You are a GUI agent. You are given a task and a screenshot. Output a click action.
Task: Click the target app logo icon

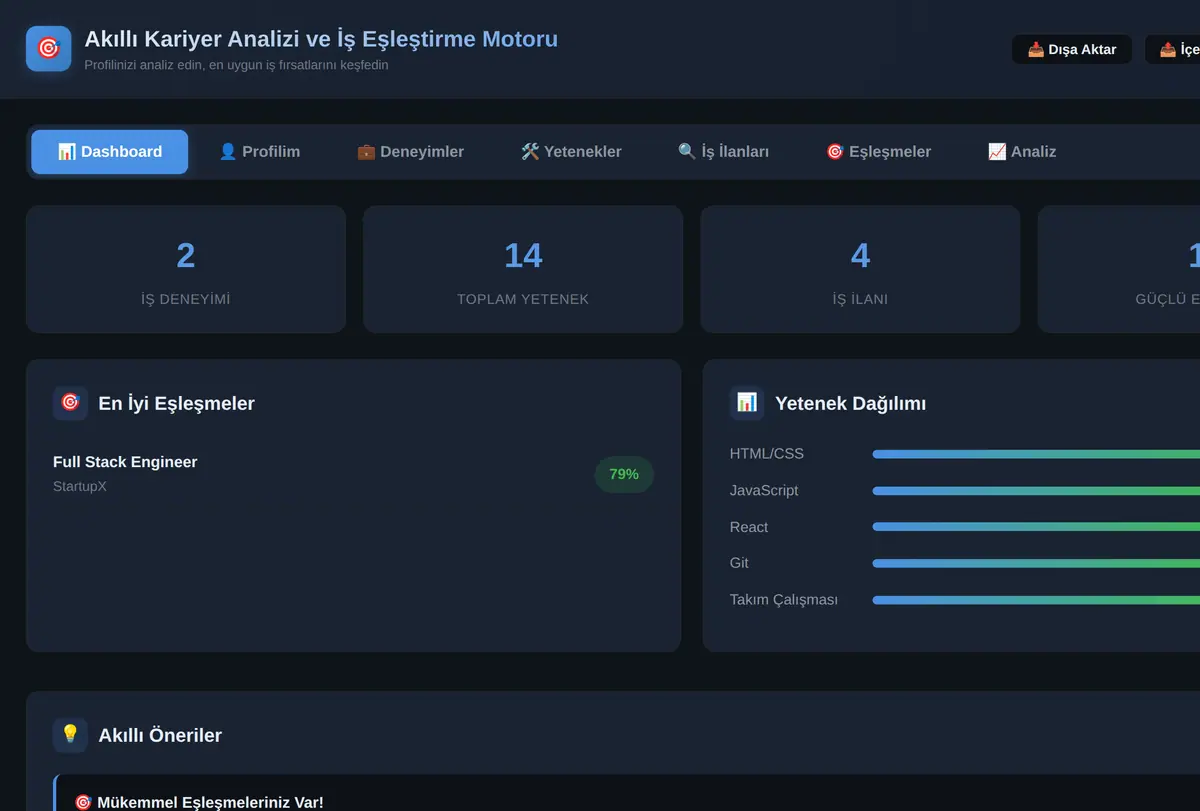[x=48, y=49]
